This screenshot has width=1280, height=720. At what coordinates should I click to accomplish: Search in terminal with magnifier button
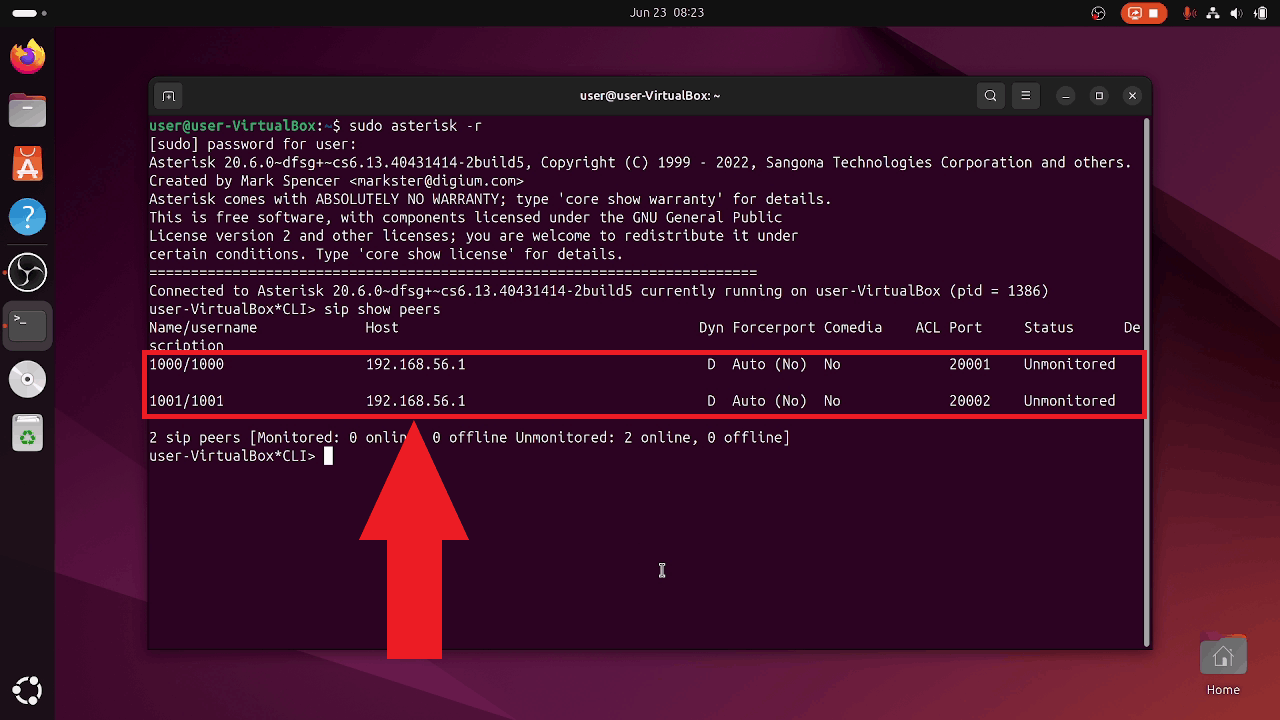990,96
